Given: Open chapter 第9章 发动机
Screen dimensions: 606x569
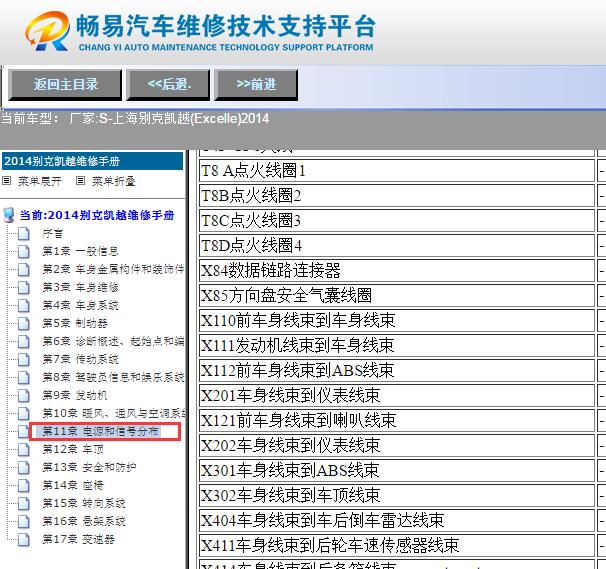Looking at the screenshot, I should 75,395.
